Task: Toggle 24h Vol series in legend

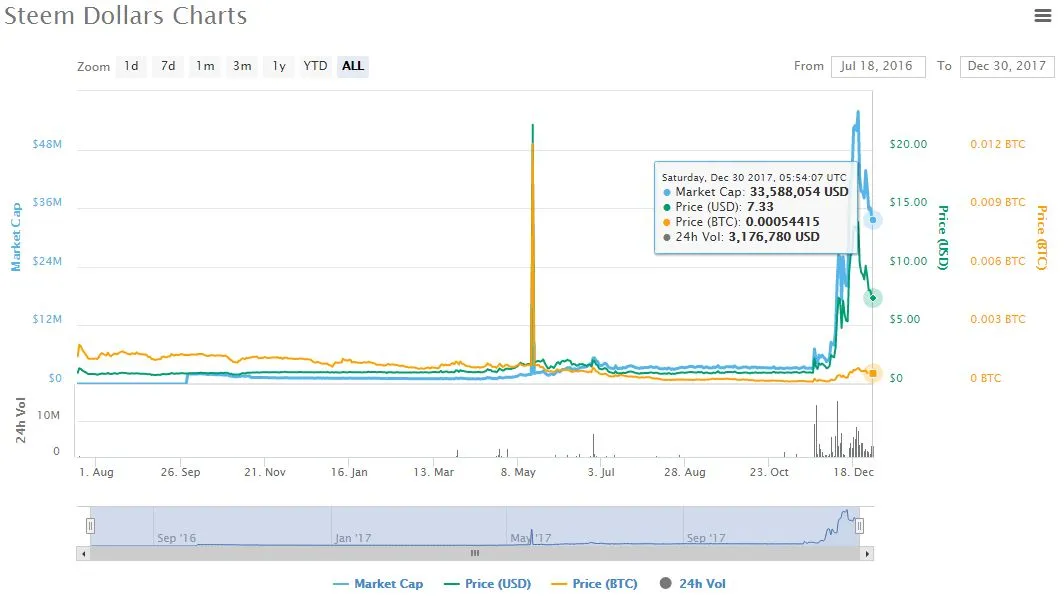Action: click(693, 583)
